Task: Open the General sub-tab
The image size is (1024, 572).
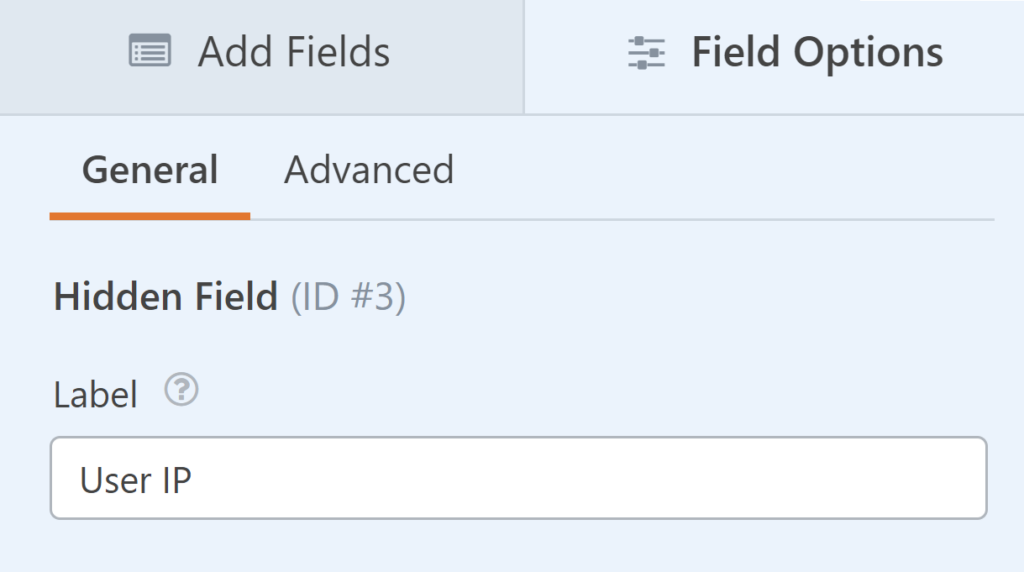Action: [x=150, y=170]
